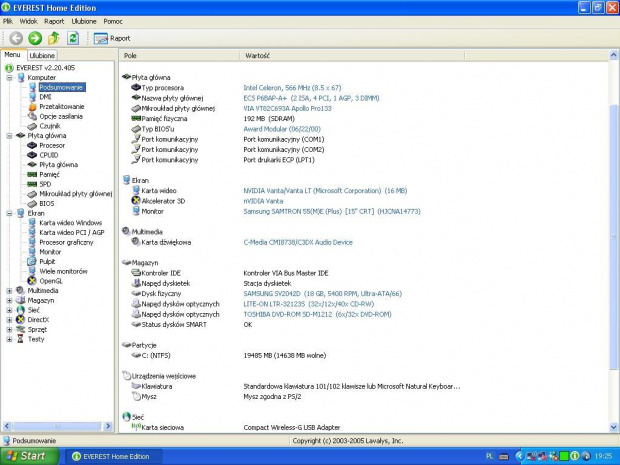The height and width of the screenshot is (465, 620).
Task: Select Karta wideo Windows tree item
Action: 70,223
